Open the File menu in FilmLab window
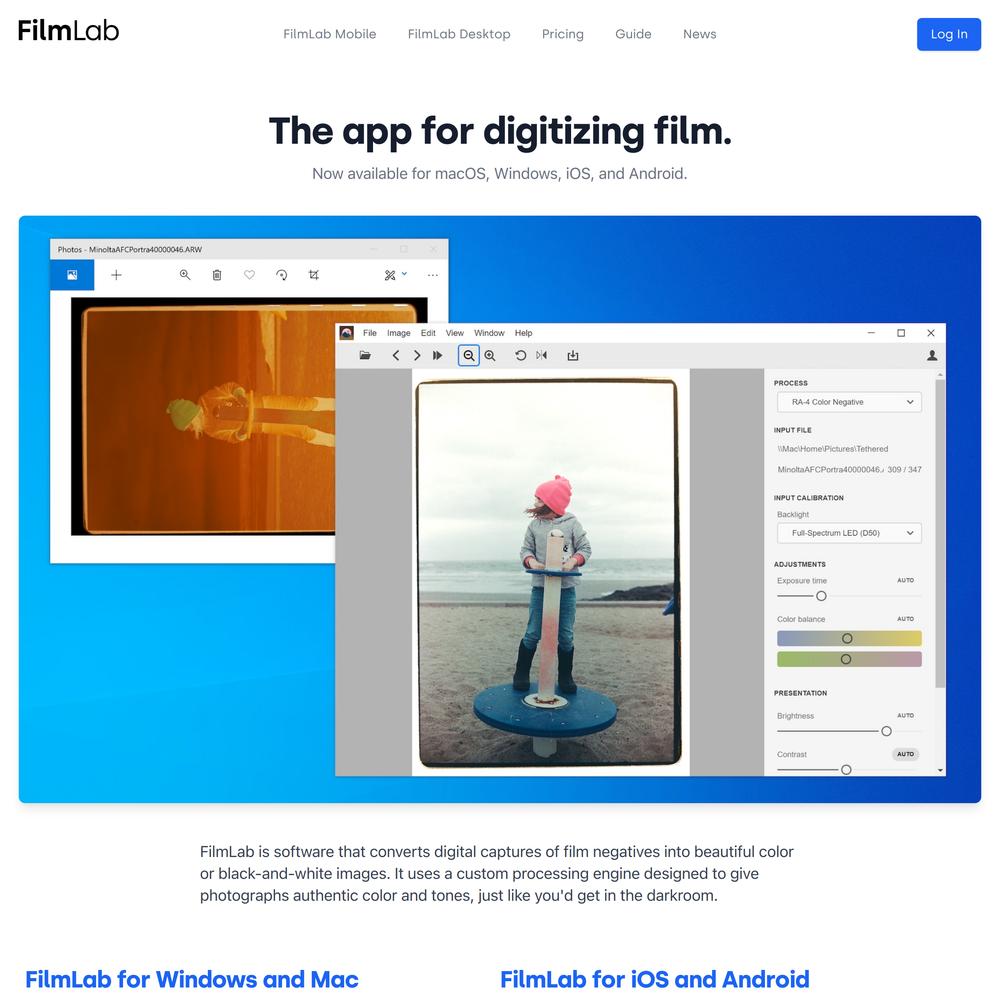 370,333
